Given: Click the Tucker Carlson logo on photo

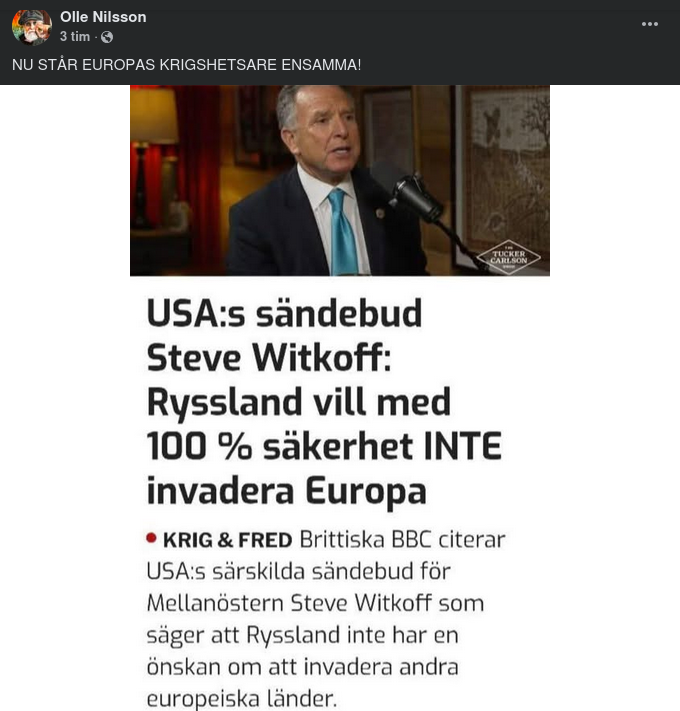Looking at the screenshot, I should [x=508, y=257].
